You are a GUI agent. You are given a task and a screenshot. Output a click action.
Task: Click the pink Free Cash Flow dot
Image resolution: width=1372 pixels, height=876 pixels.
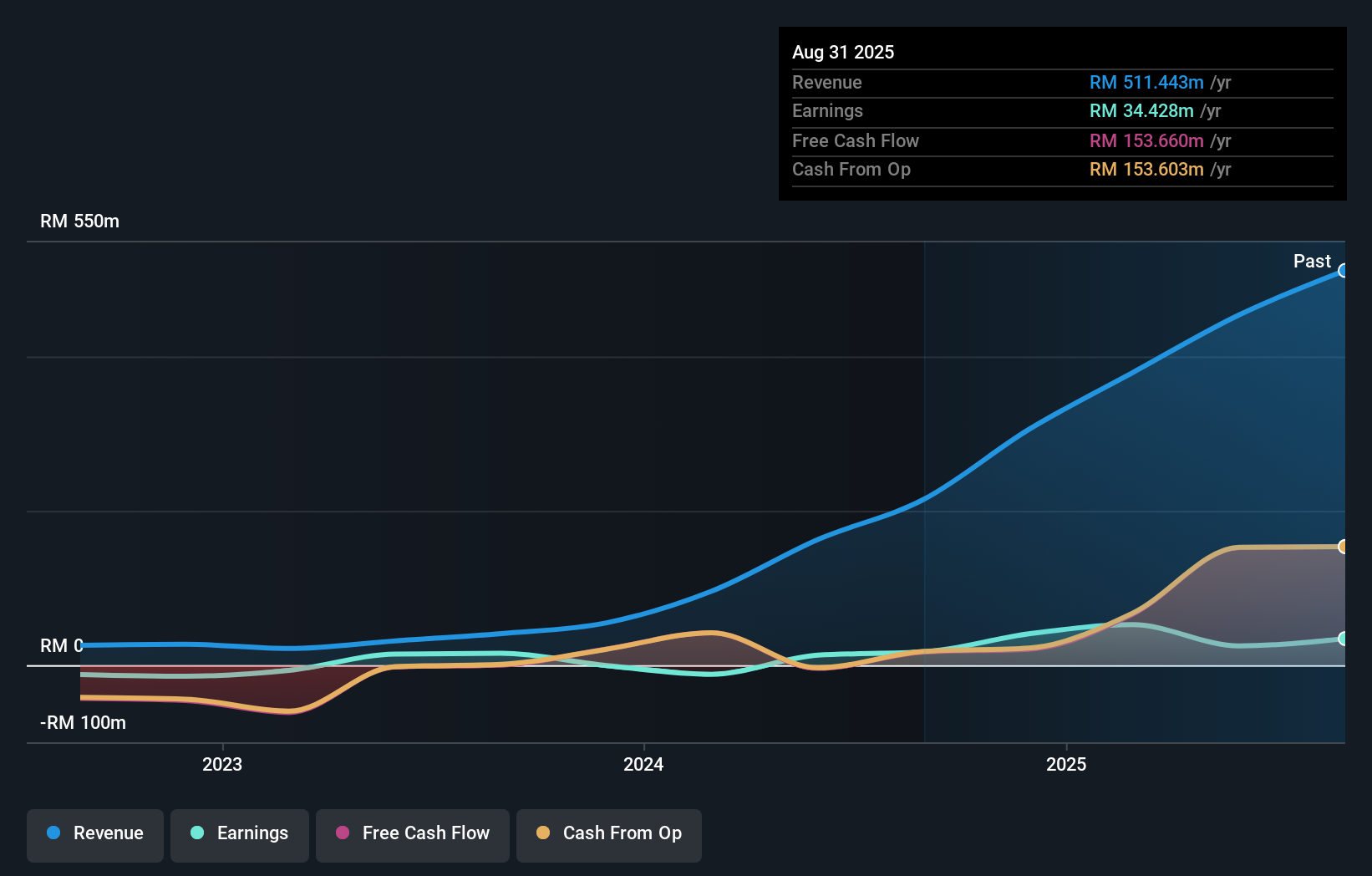pyautogui.click(x=343, y=833)
